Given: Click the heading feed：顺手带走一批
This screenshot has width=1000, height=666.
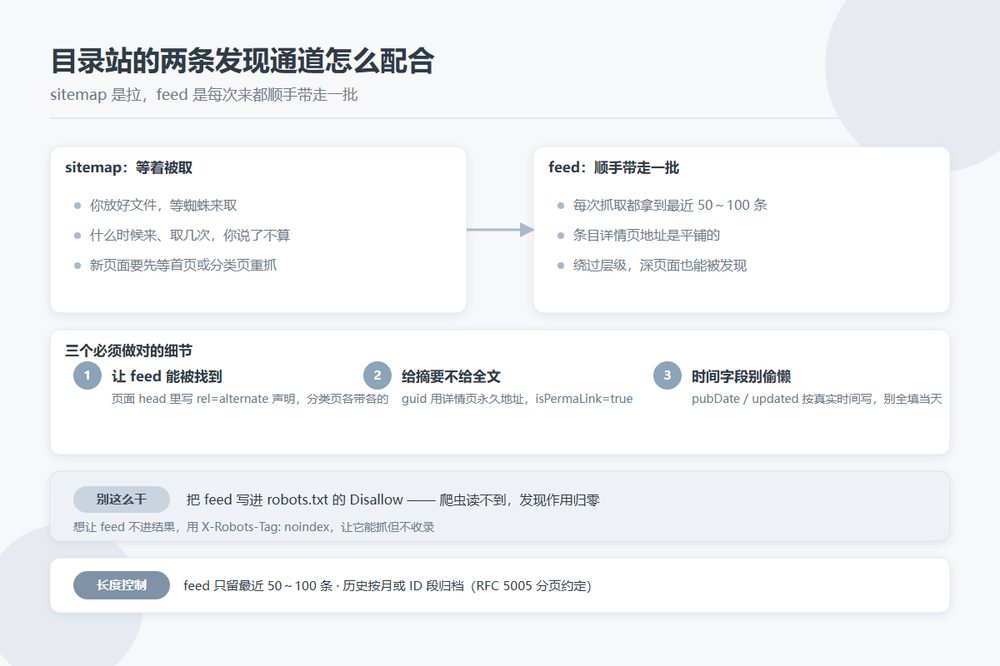Looking at the screenshot, I should click(614, 168).
